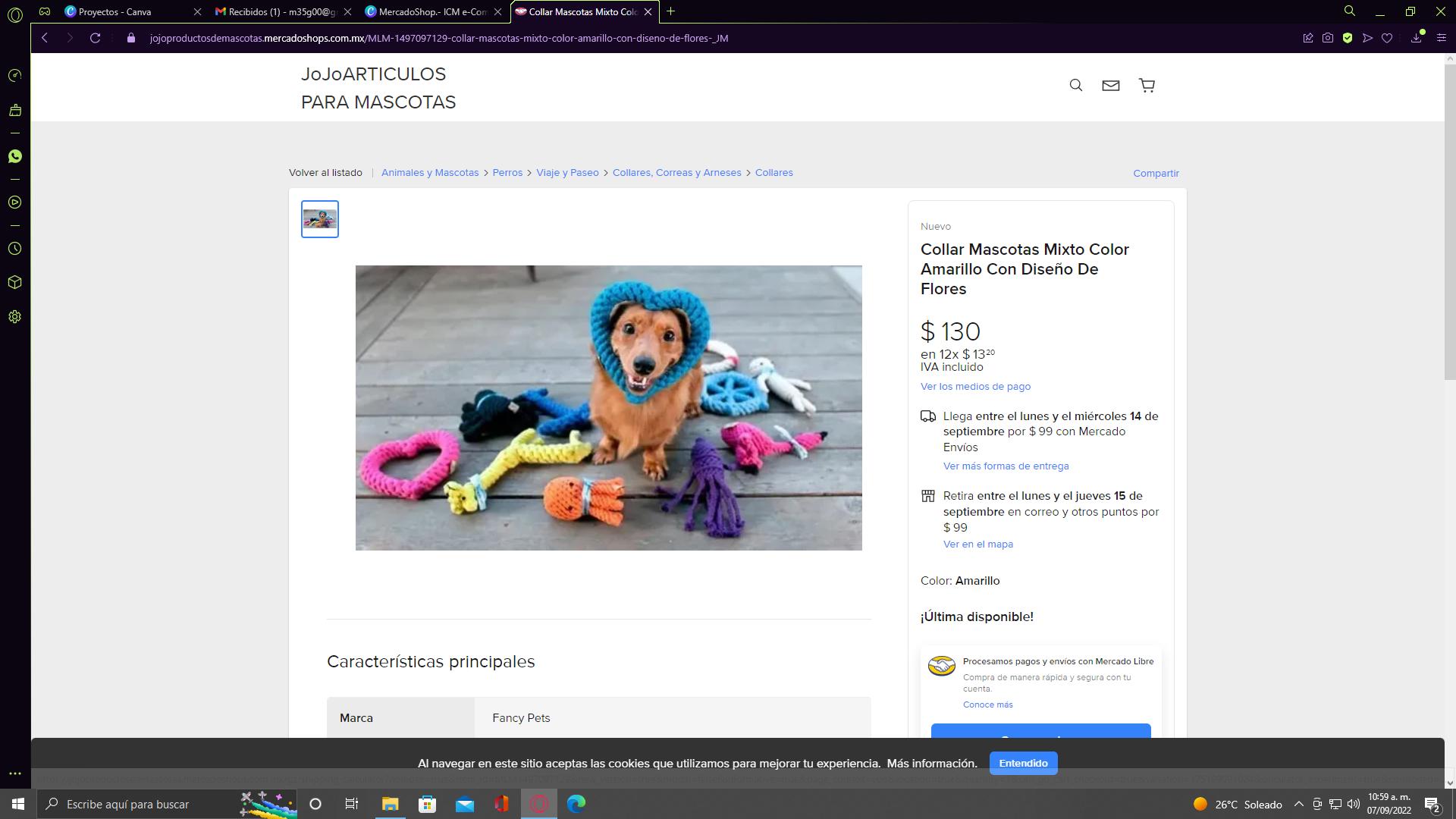Switch to Gmail Recibidos tab

[x=281, y=11]
